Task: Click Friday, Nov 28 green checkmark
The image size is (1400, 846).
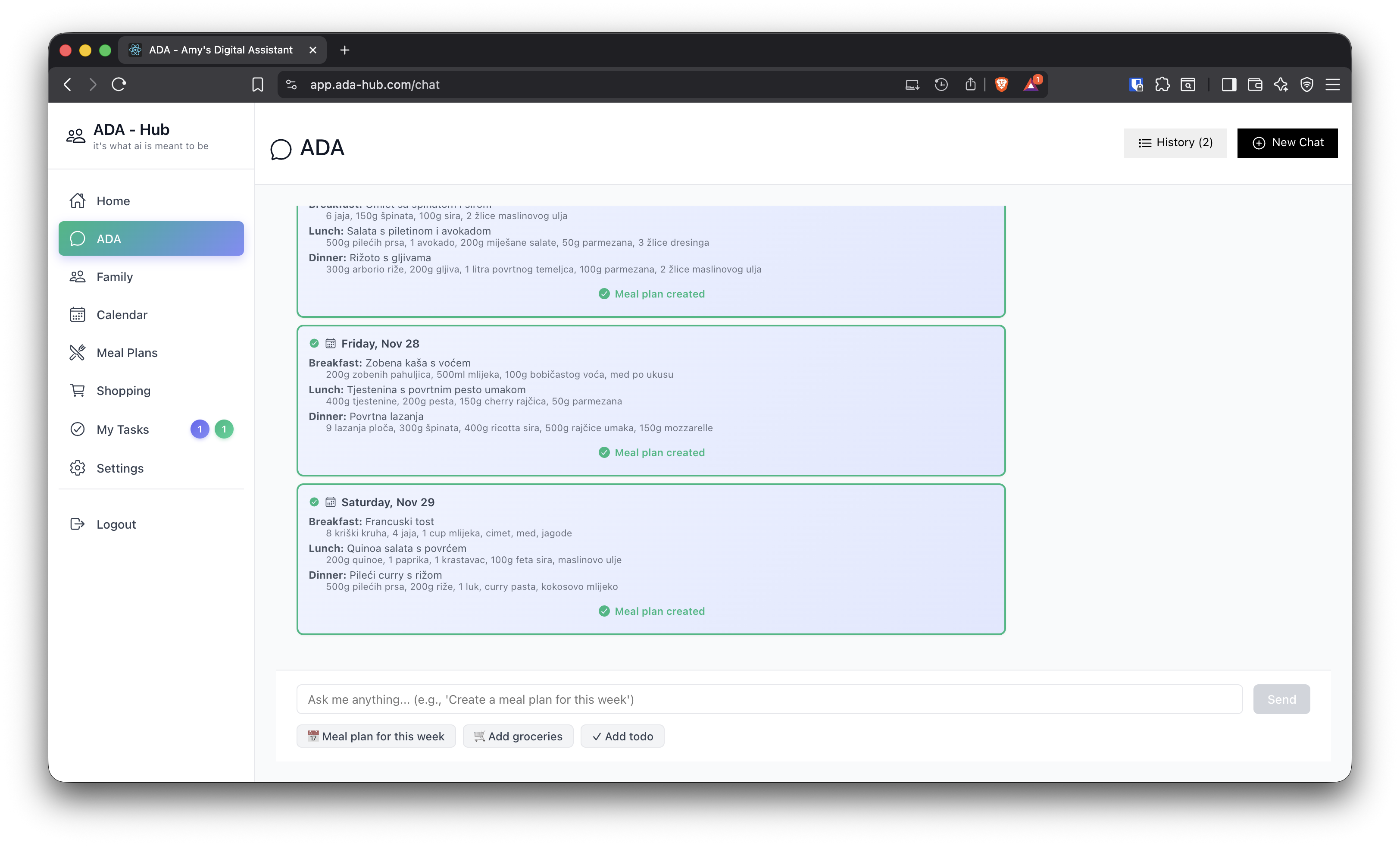Action: click(314, 343)
